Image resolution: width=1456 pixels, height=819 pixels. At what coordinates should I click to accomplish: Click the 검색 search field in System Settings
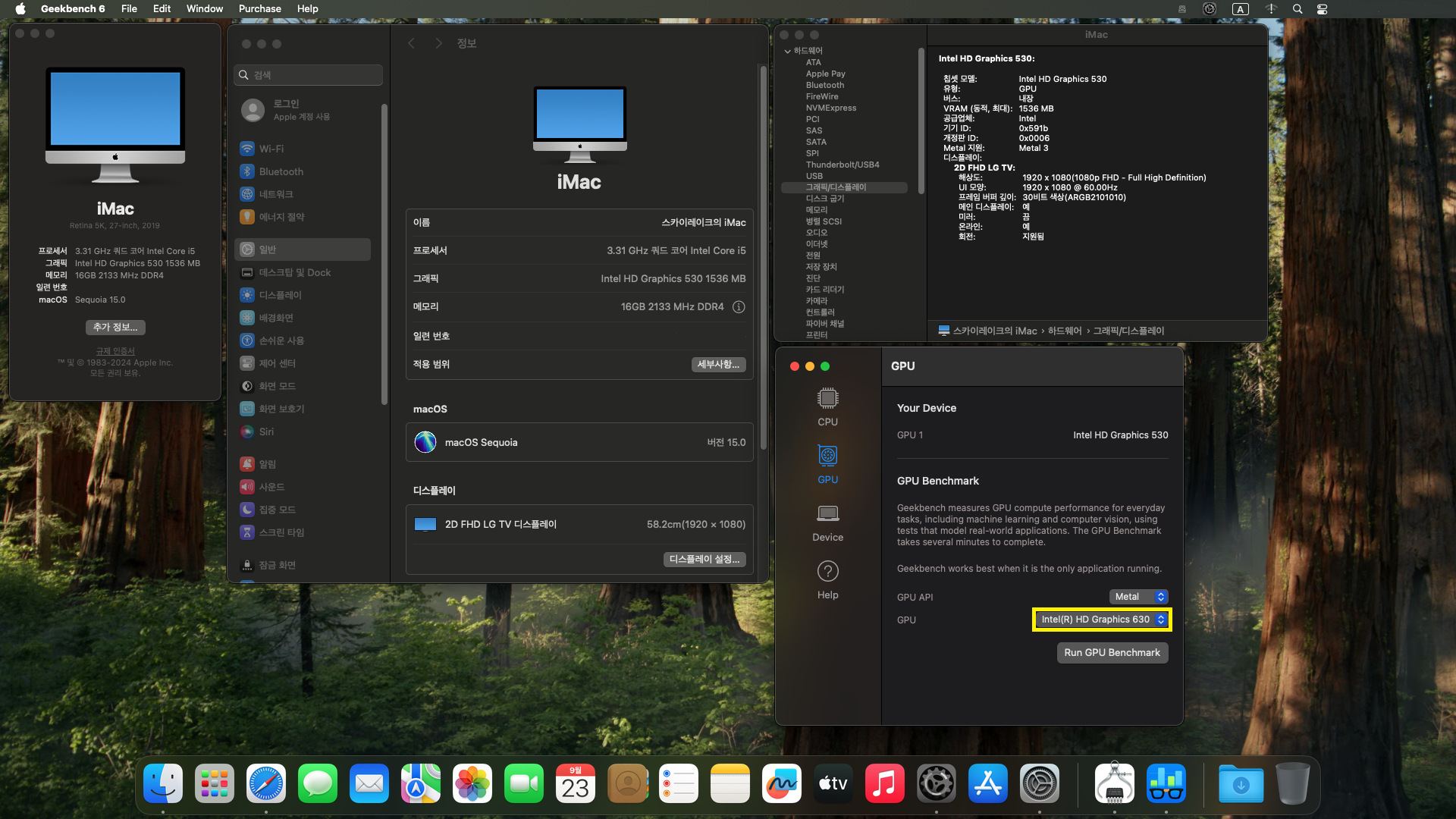309,75
